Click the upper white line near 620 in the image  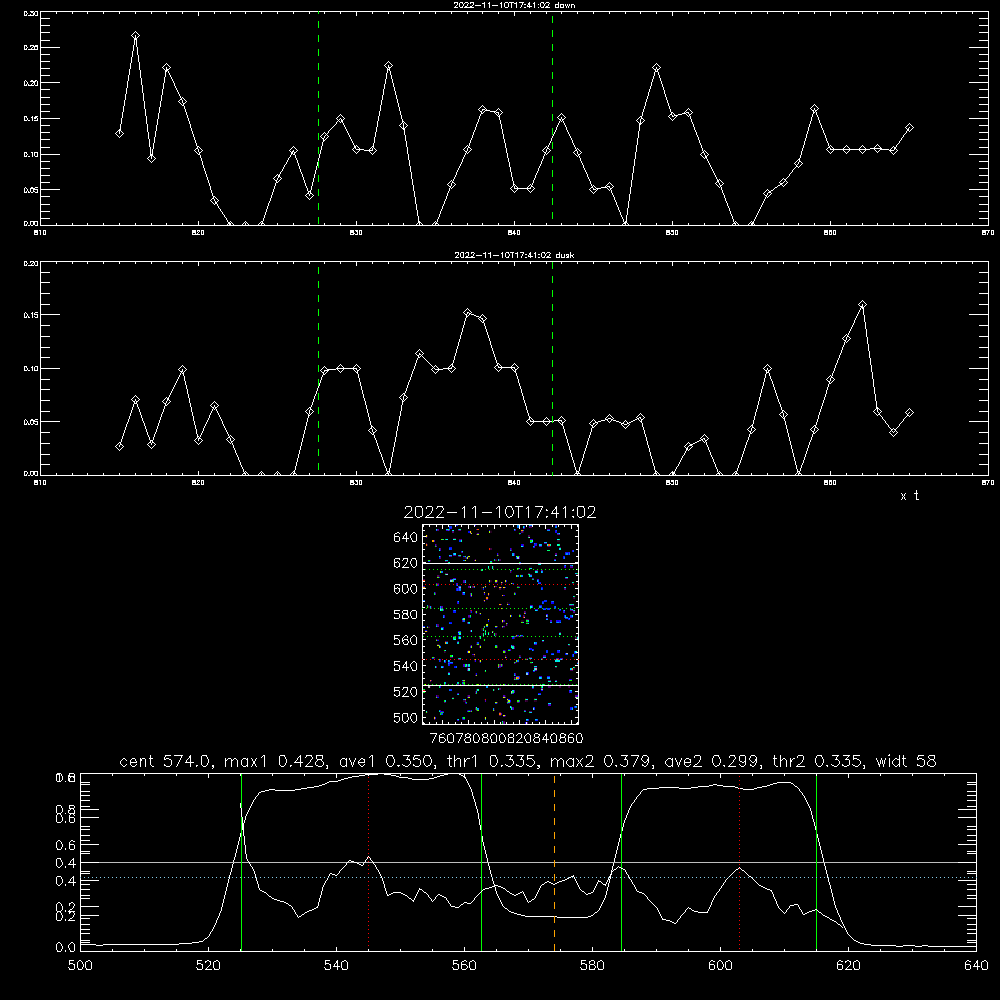[x=501, y=563]
